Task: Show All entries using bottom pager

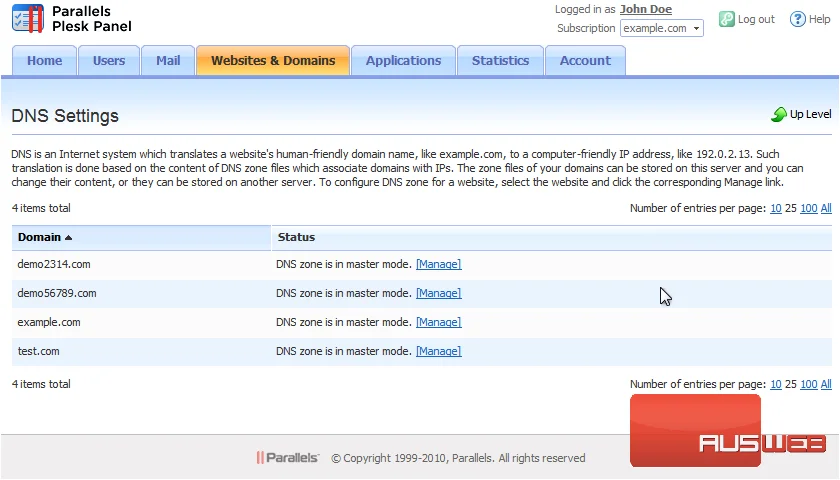Action: pyautogui.click(x=826, y=384)
